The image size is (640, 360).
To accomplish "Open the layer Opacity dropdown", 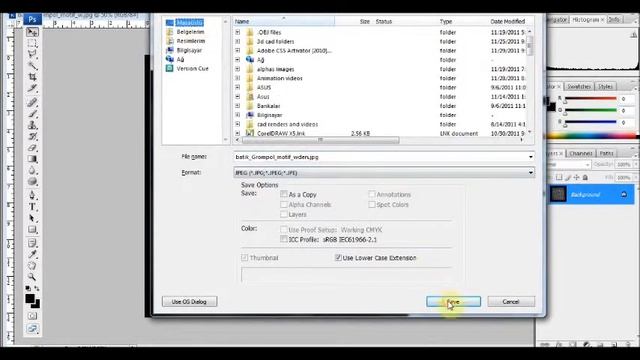I will tap(636, 164).
